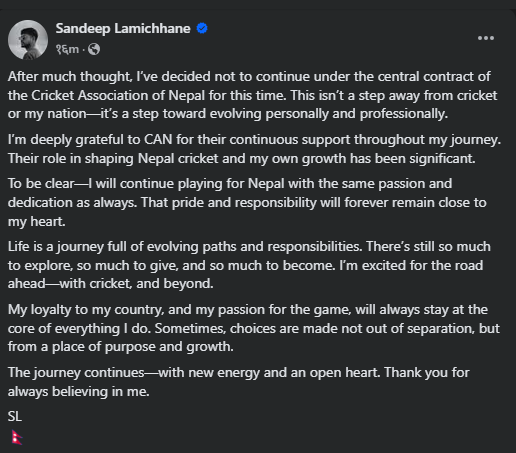The height and width of the screenshot is (453, 516).
Task: Click the paragraph starting 'I'm deeply grateful'
Action: [x=254, y=149]
